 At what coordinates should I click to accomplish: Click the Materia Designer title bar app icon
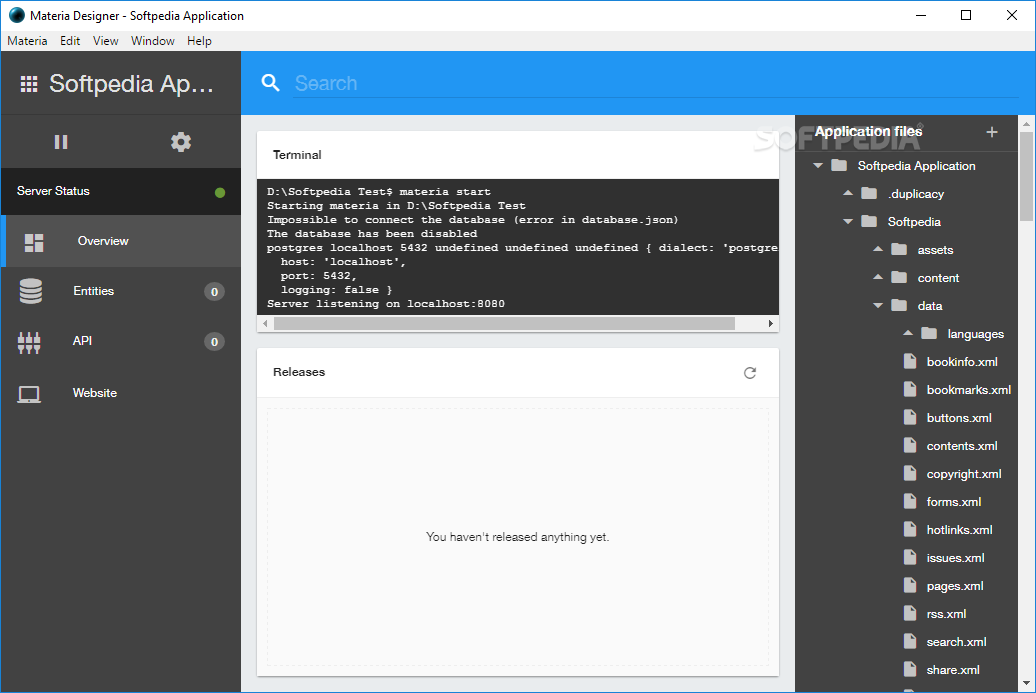pos(17,15)
